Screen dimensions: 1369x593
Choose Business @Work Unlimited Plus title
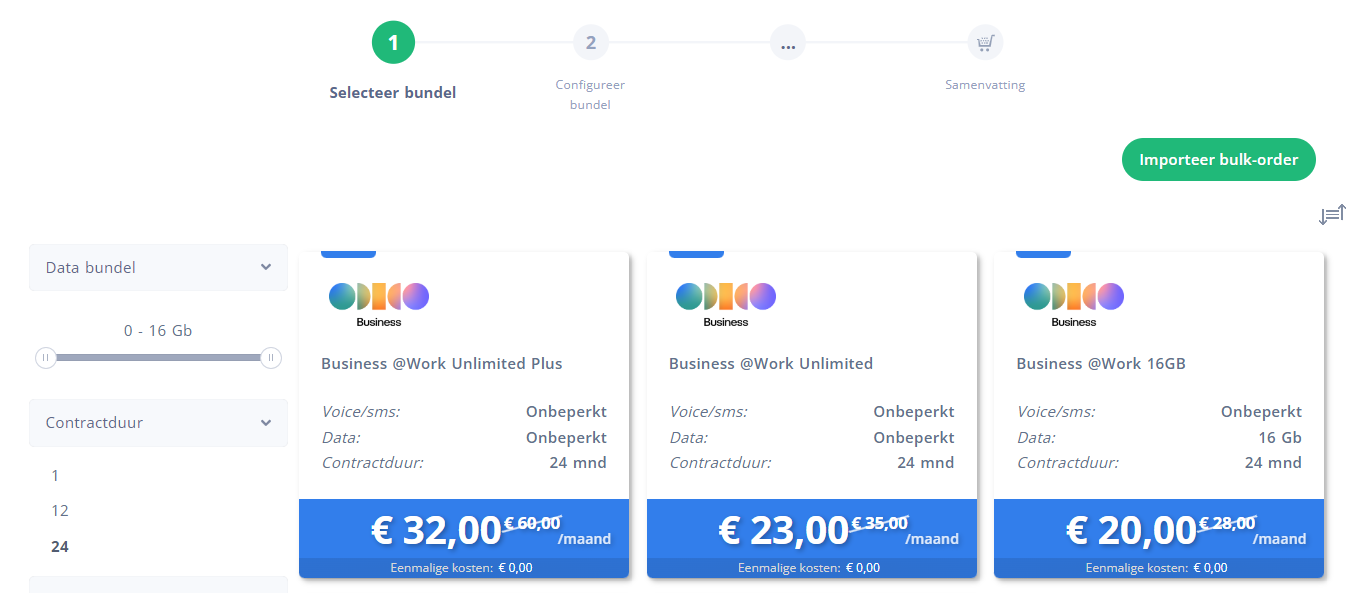[442, 364]
